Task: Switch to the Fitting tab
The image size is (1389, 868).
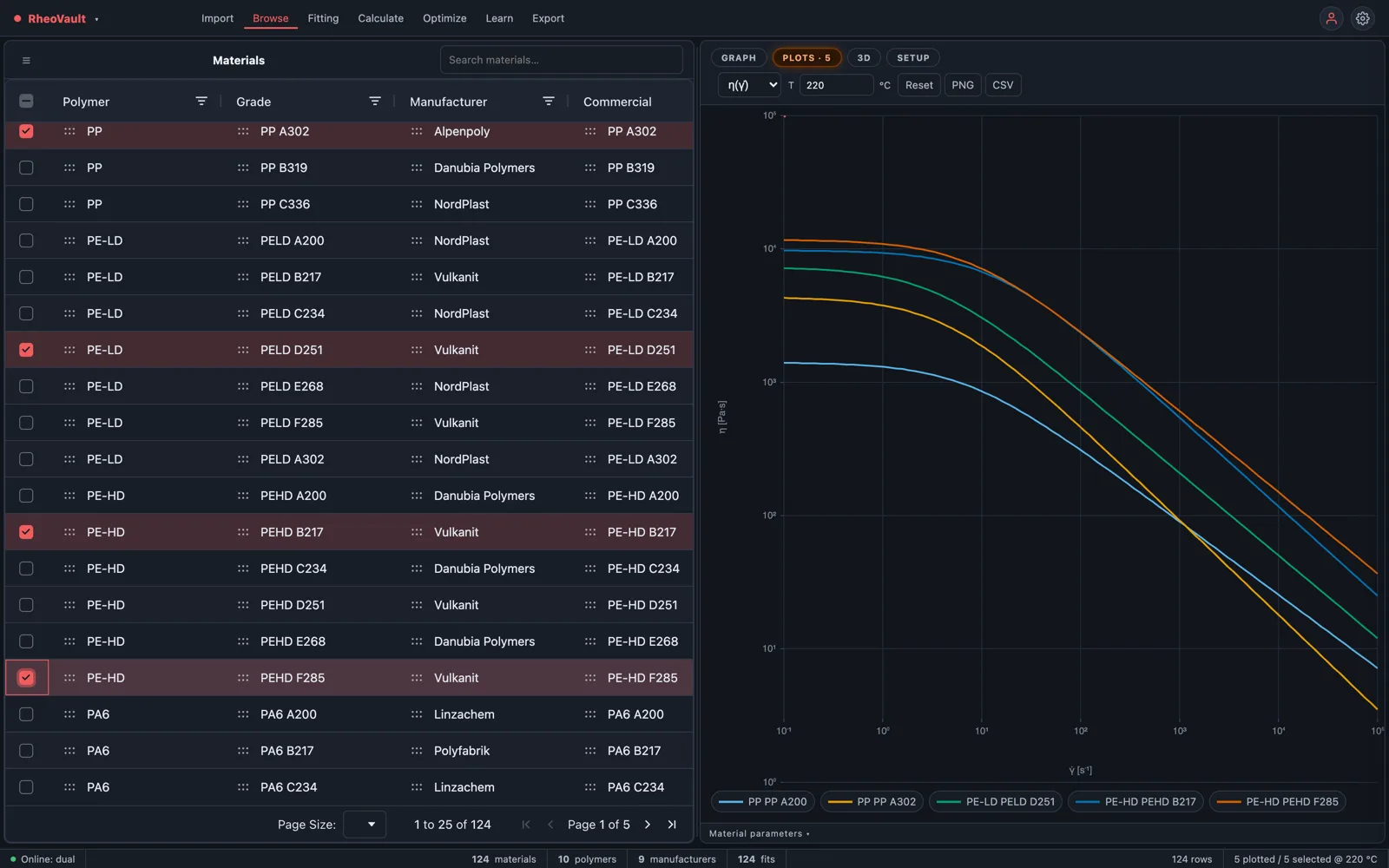Action: pyautogui.click(x=323, y=18)
